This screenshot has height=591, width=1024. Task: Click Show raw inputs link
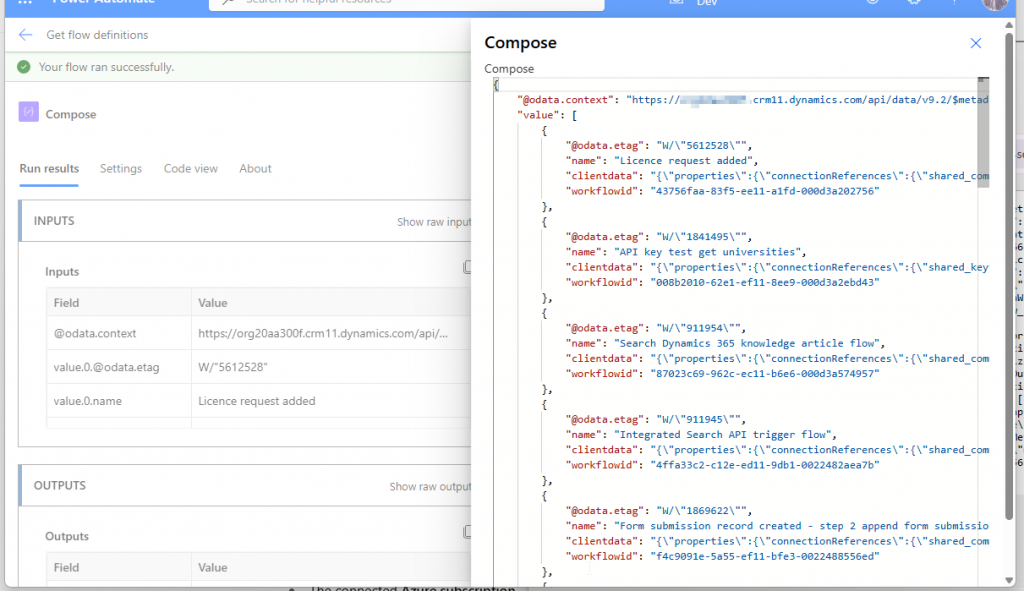pos(433,222)
